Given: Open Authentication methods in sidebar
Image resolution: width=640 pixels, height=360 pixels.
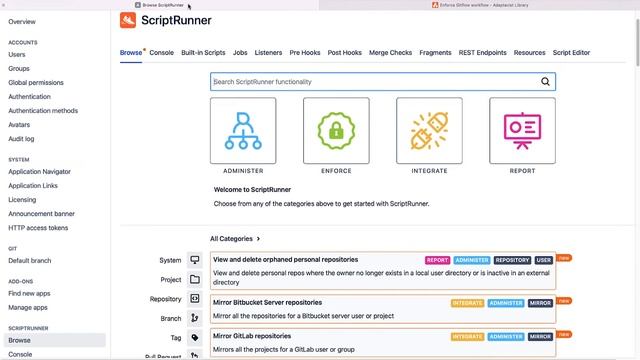Looking at the screenshot, I should 43,111.
